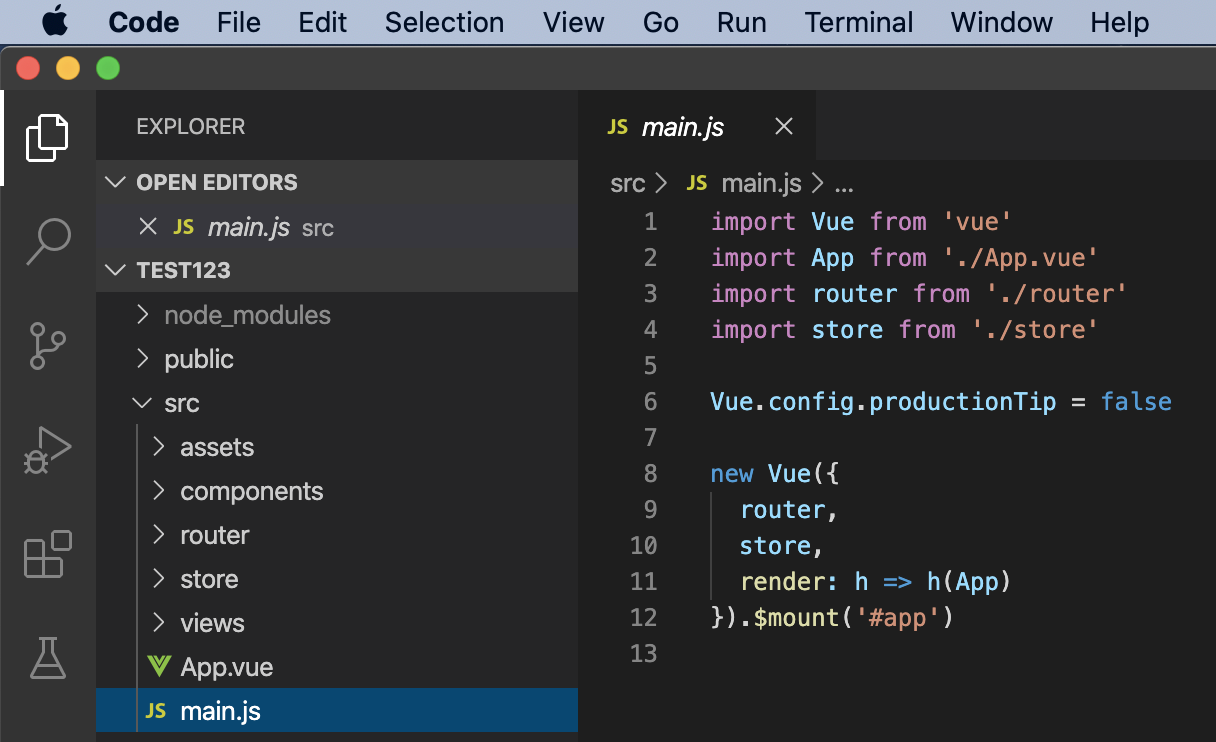The image size is (1216, 742).
Task: Open the Terminal menu
Action: [x=859, y=22]
